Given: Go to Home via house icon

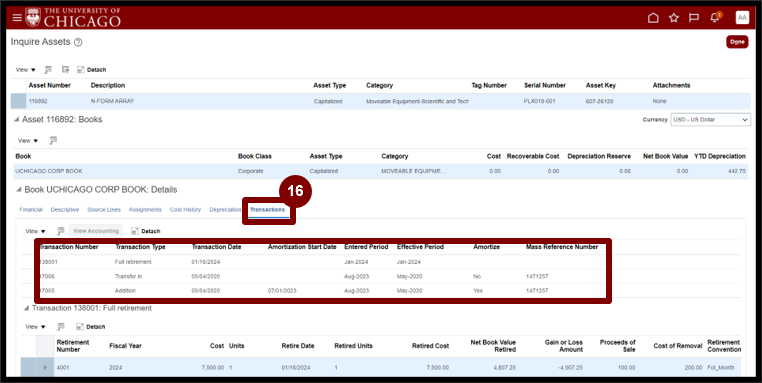Looking at the screenshot, I should pos(653,18).
